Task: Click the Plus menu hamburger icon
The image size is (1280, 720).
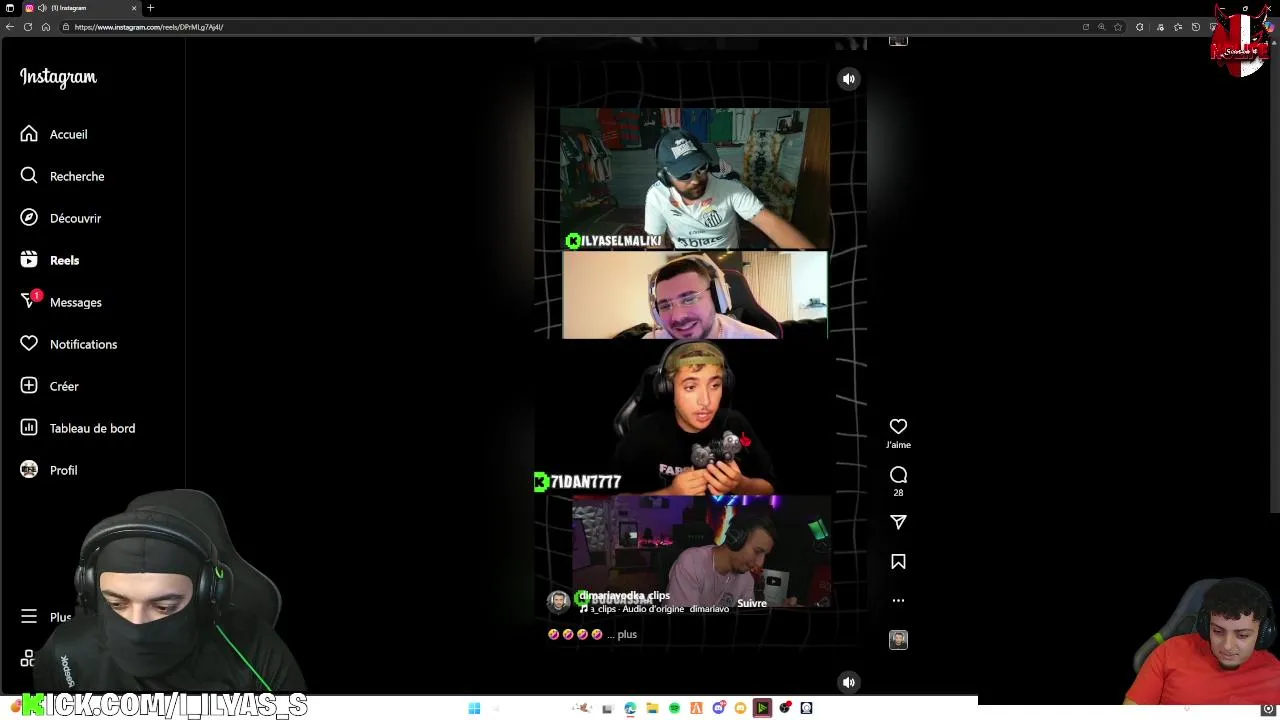Action: pos(29,617)
